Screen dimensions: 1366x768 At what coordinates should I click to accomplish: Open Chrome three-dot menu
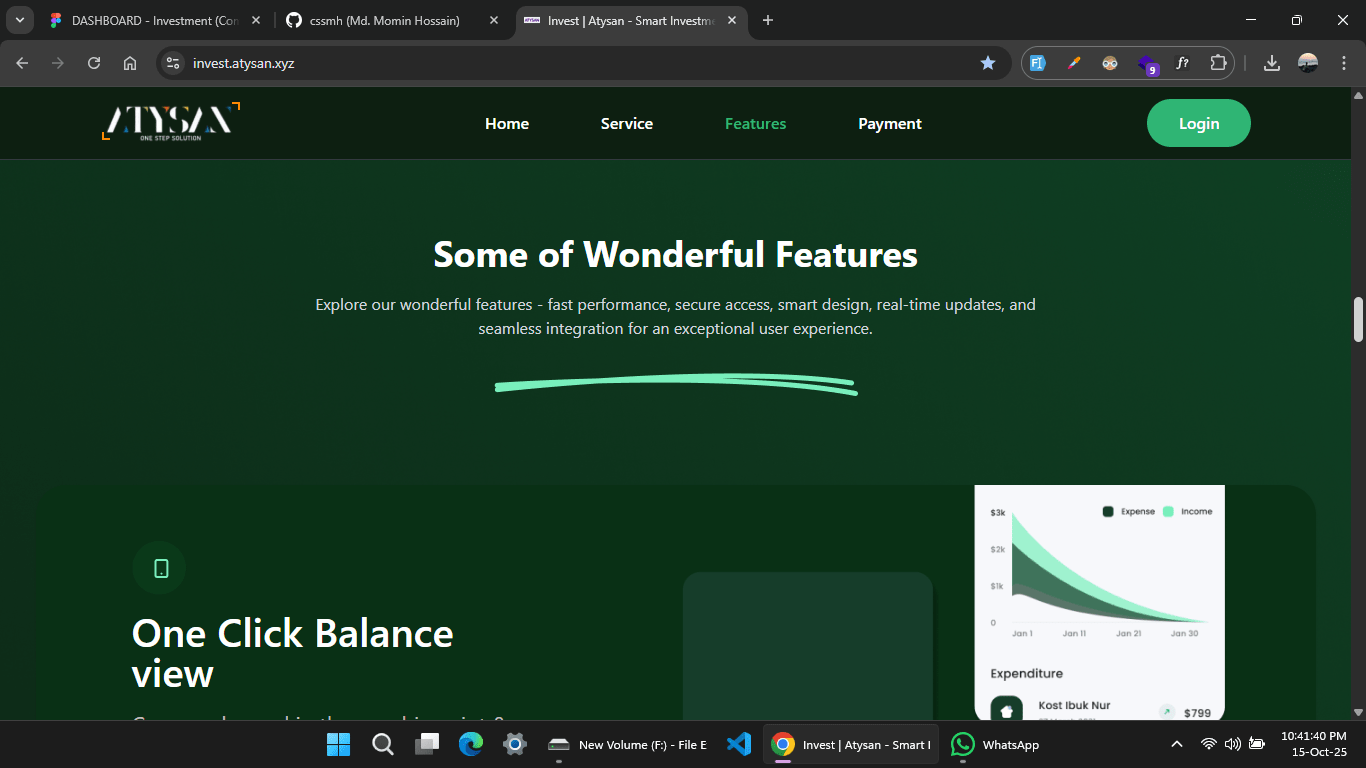tap(1340, 63)
